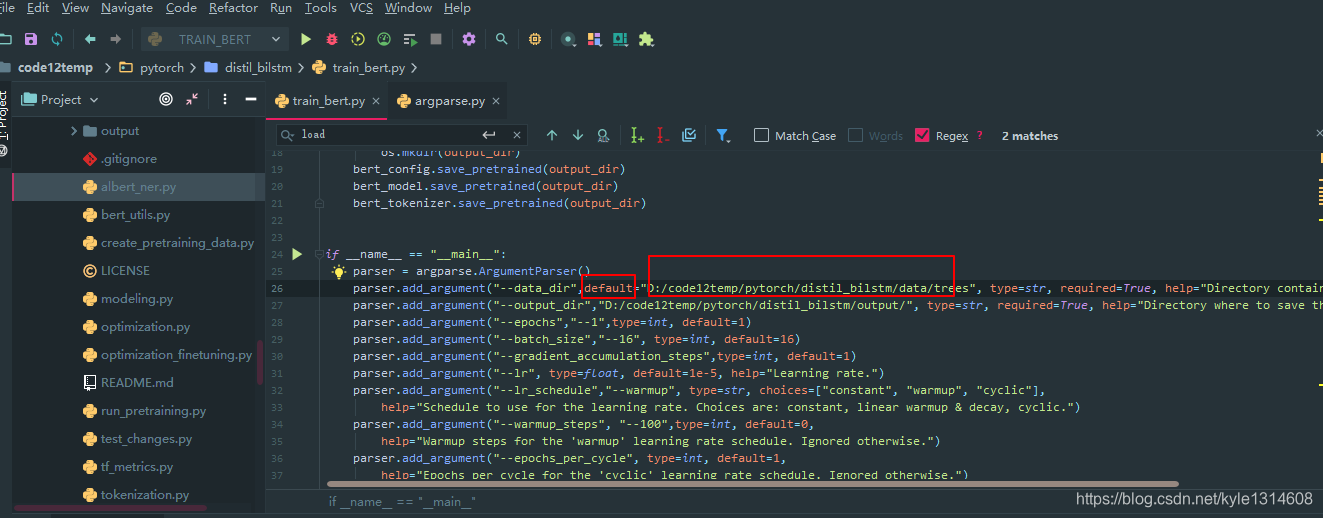Open the TRAIN_BERT run configuration dropdown
This screenshot has height=518, width=1323.
coord(276,40)
